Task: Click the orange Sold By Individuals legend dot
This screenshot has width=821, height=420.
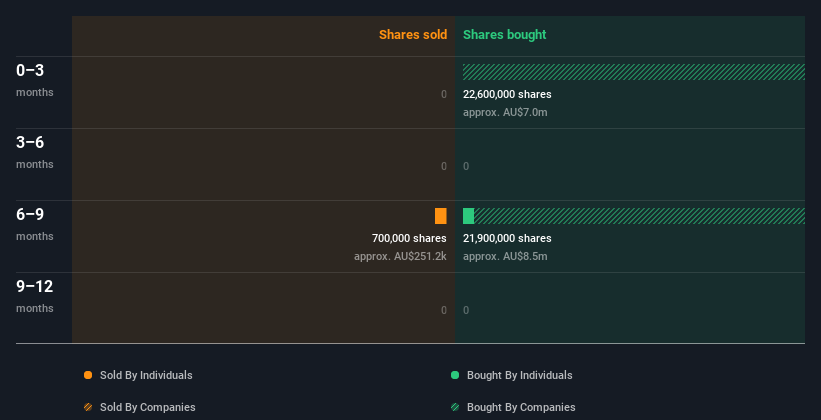Action: (x=88, y=375)
